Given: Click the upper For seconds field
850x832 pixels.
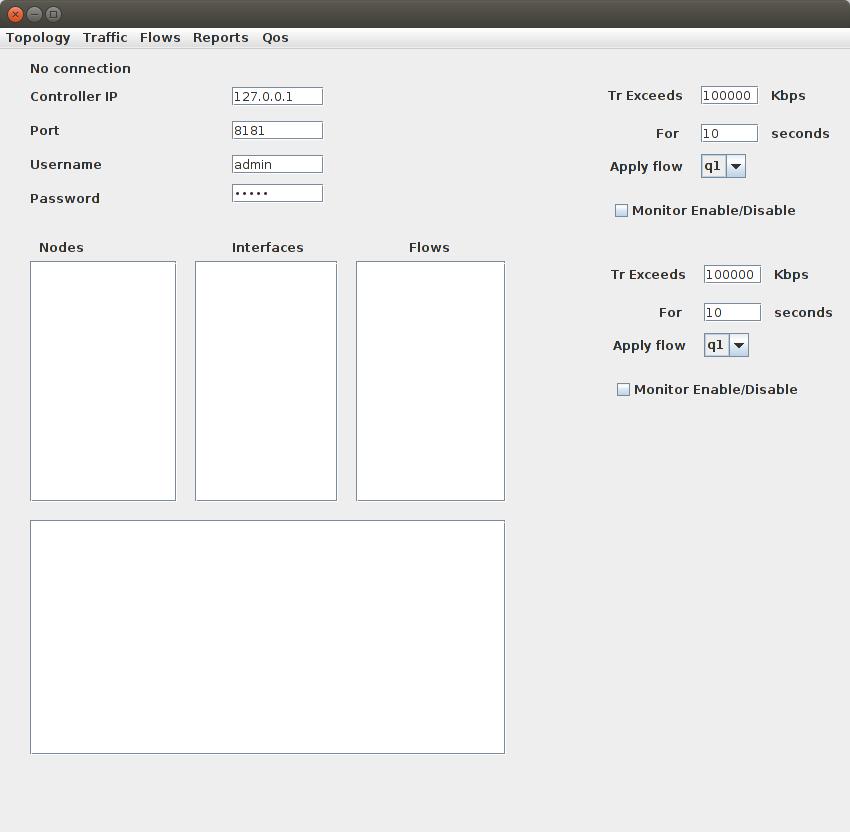Looking at the screenshot, I should [729, 133].
